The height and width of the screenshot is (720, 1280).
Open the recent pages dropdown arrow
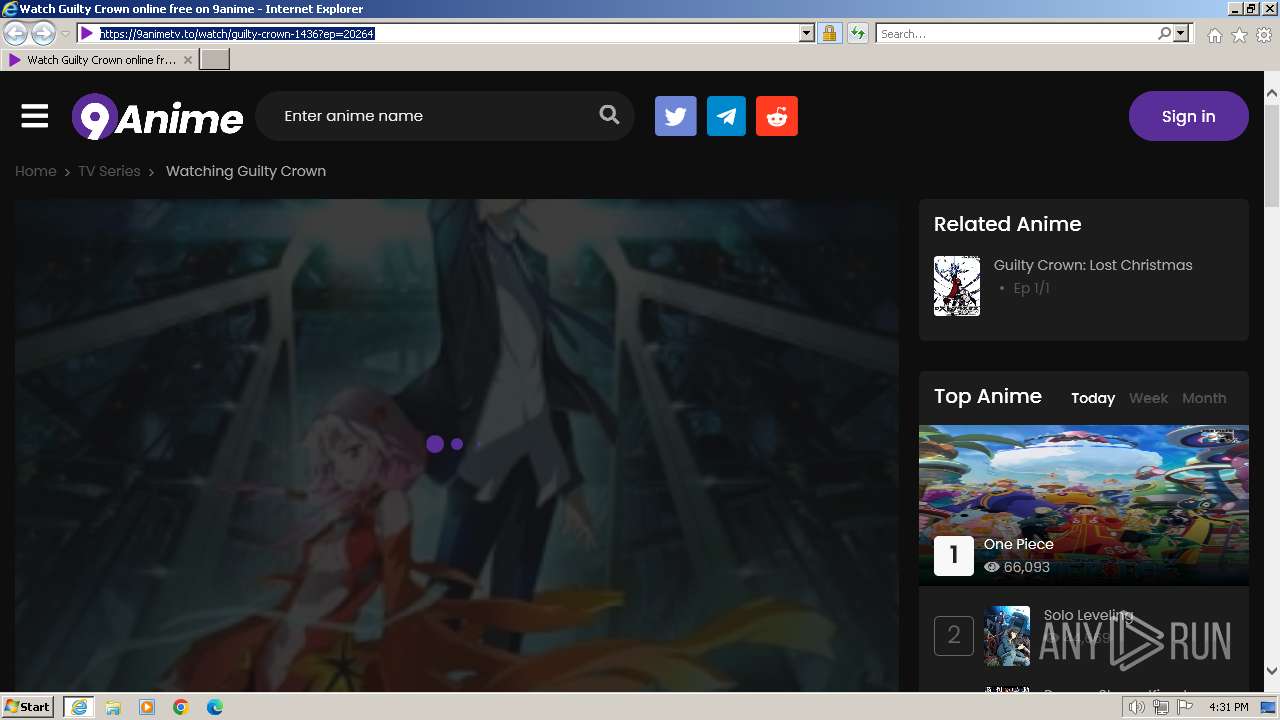tap(65, 34)
